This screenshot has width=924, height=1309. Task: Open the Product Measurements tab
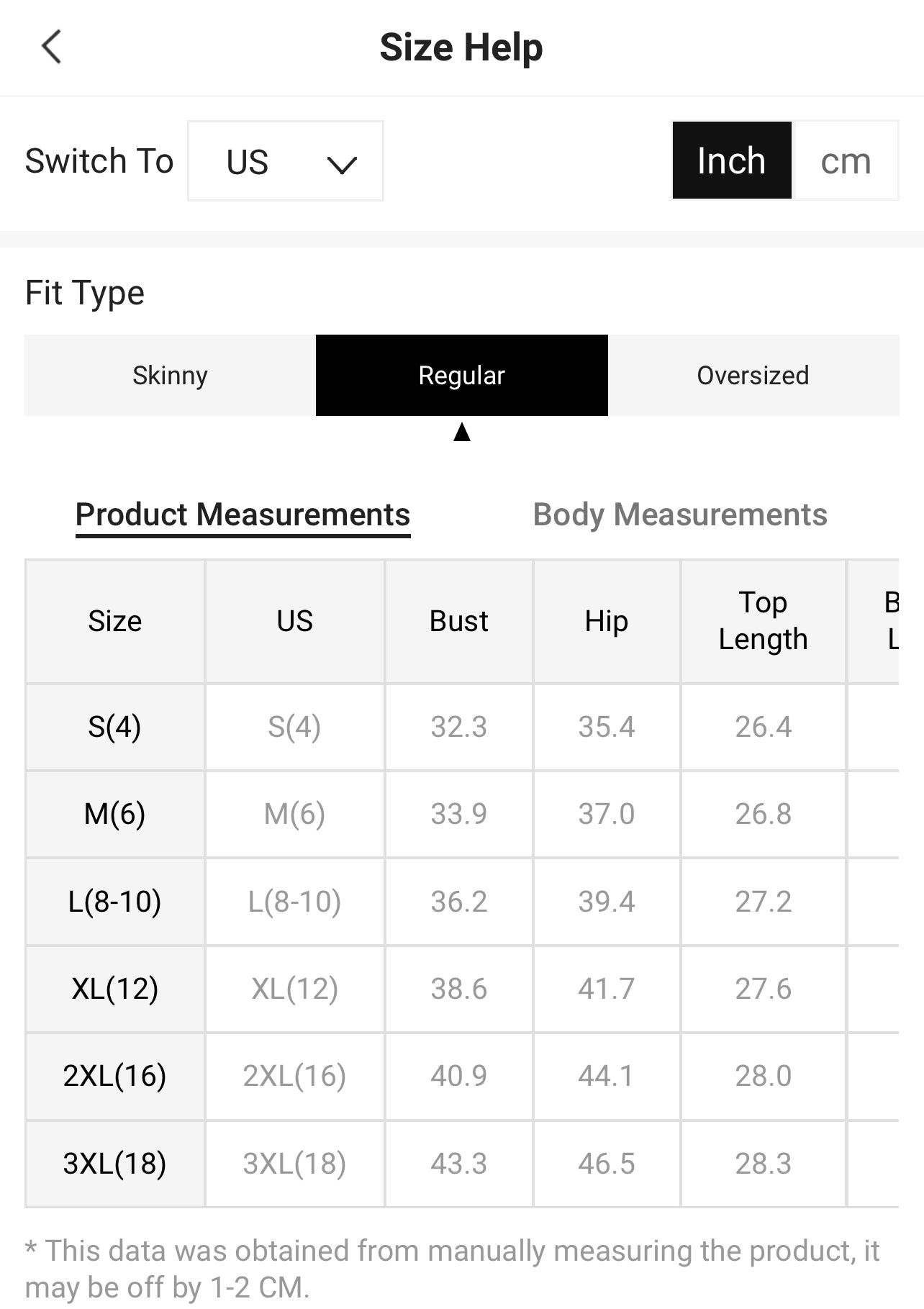tap(243, 515)
